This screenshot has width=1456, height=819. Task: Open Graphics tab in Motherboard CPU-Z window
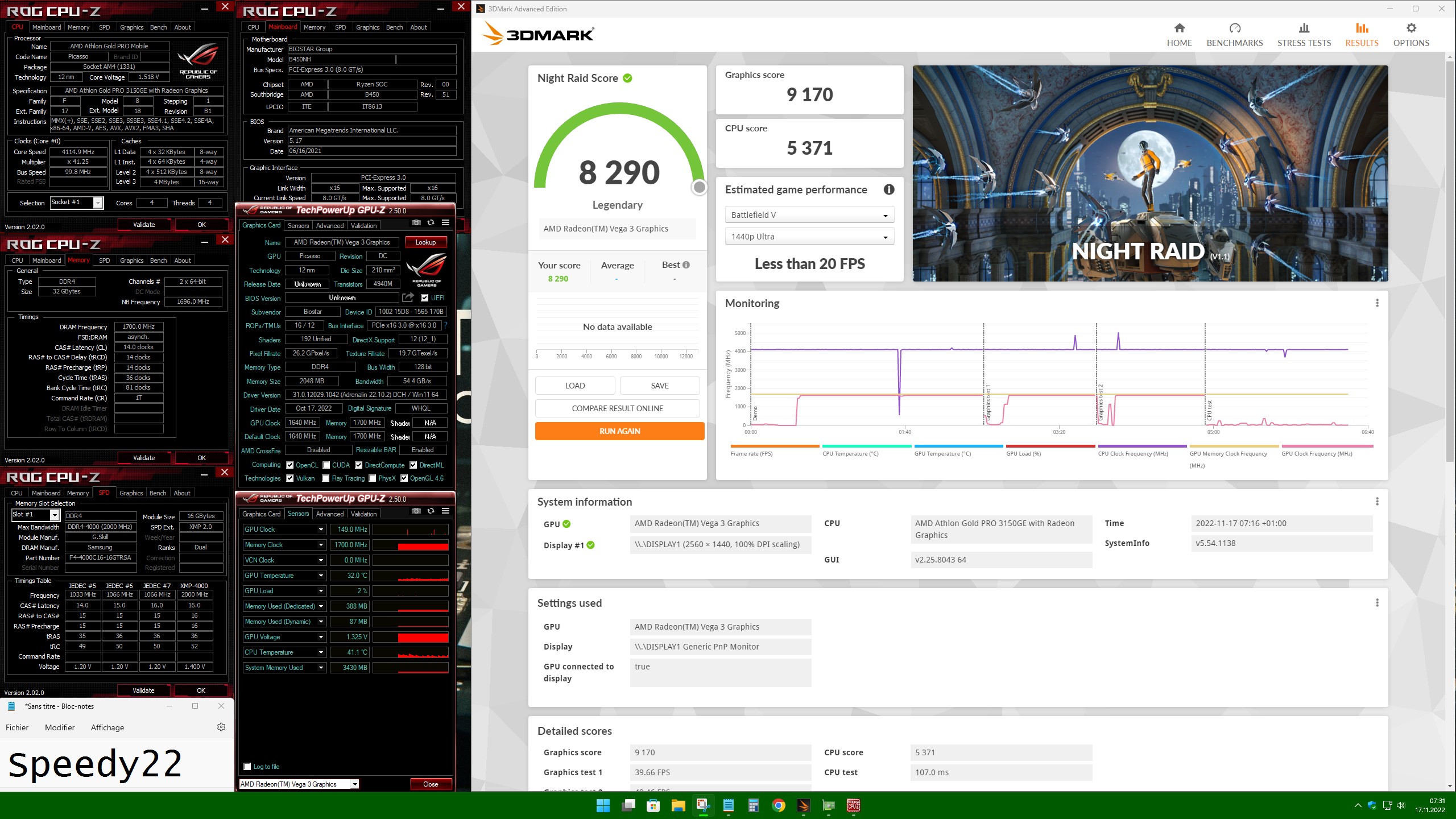[368, 27]
